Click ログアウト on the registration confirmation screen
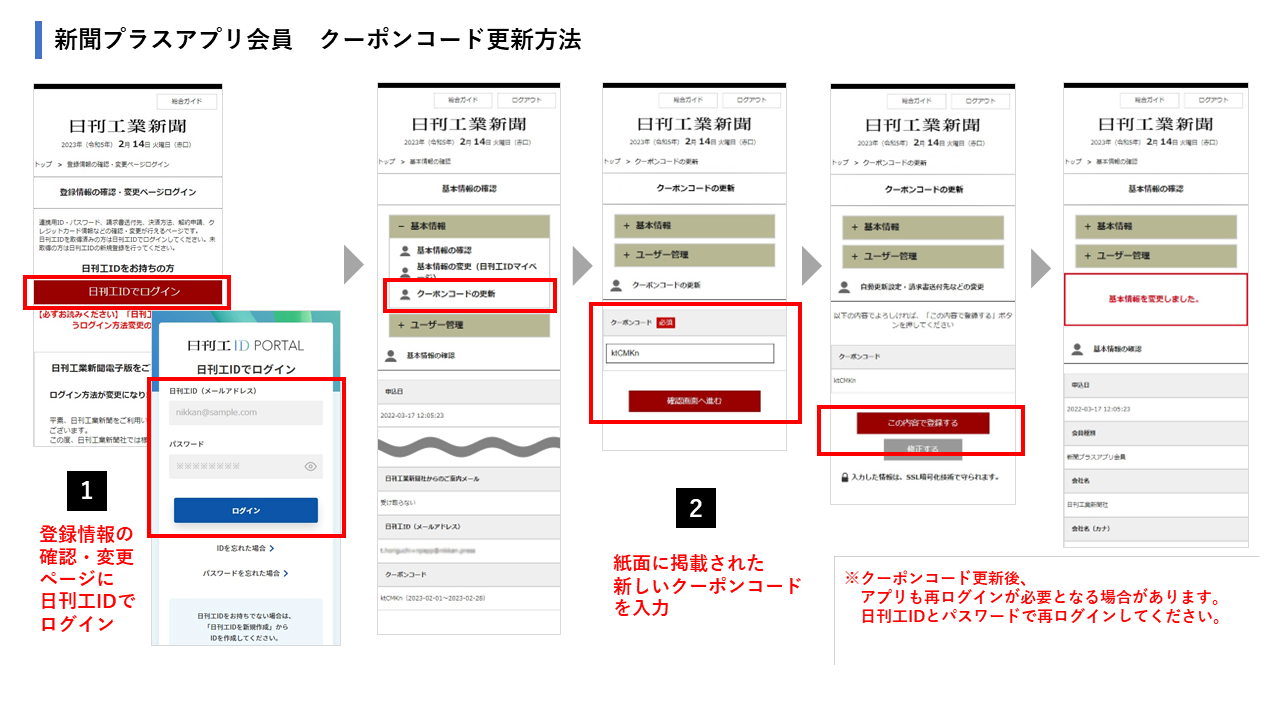 [980, 101]
